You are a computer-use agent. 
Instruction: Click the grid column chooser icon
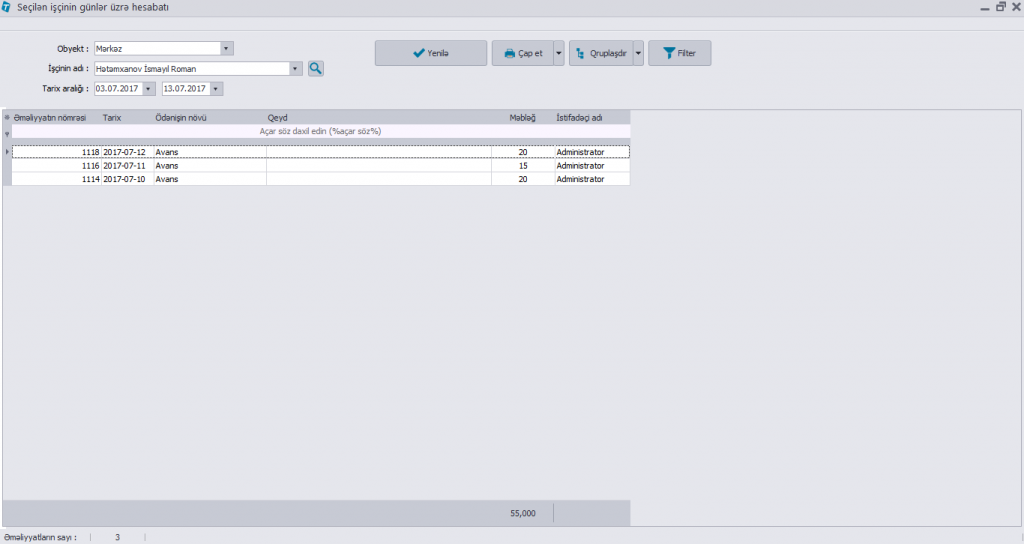point(7,117)
